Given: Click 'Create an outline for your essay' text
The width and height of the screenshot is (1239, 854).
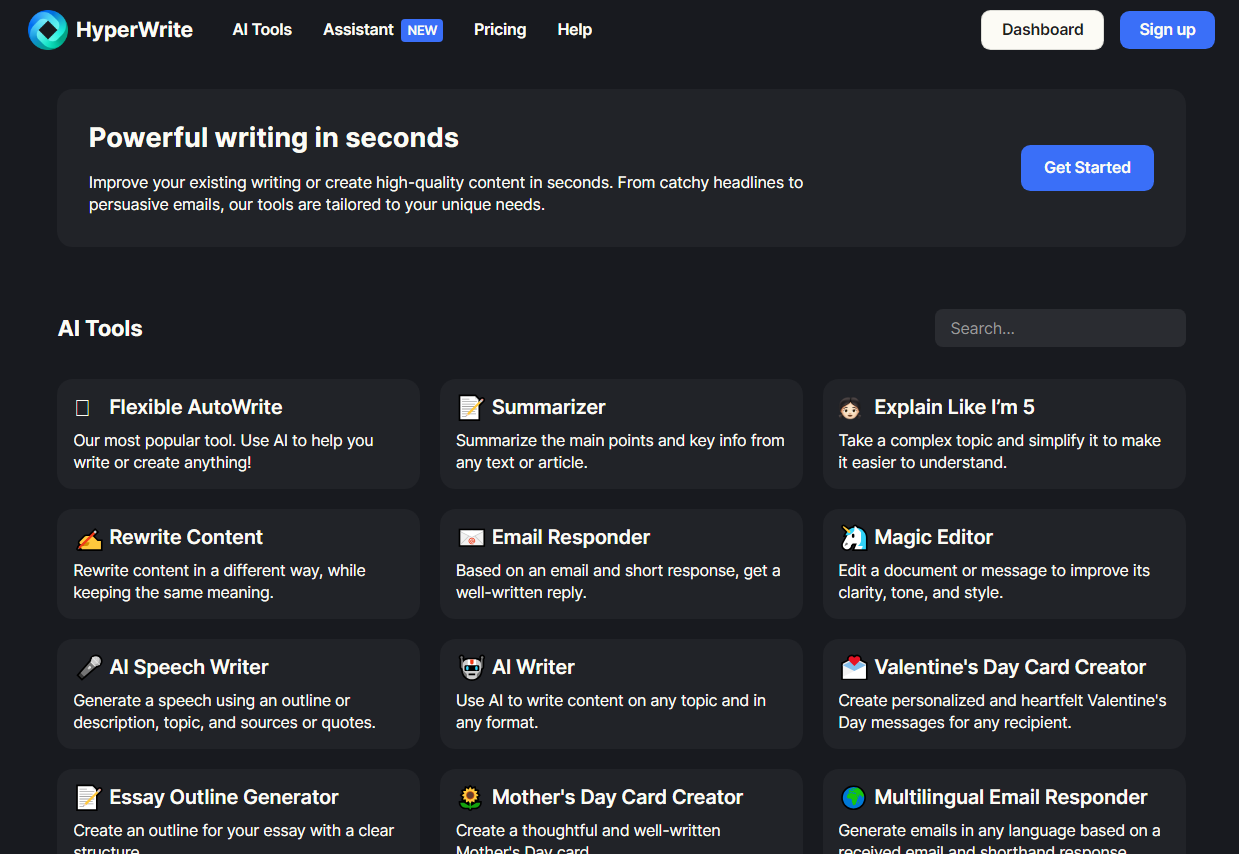Looking at the screenshot, I should click(x=234, y=840).
